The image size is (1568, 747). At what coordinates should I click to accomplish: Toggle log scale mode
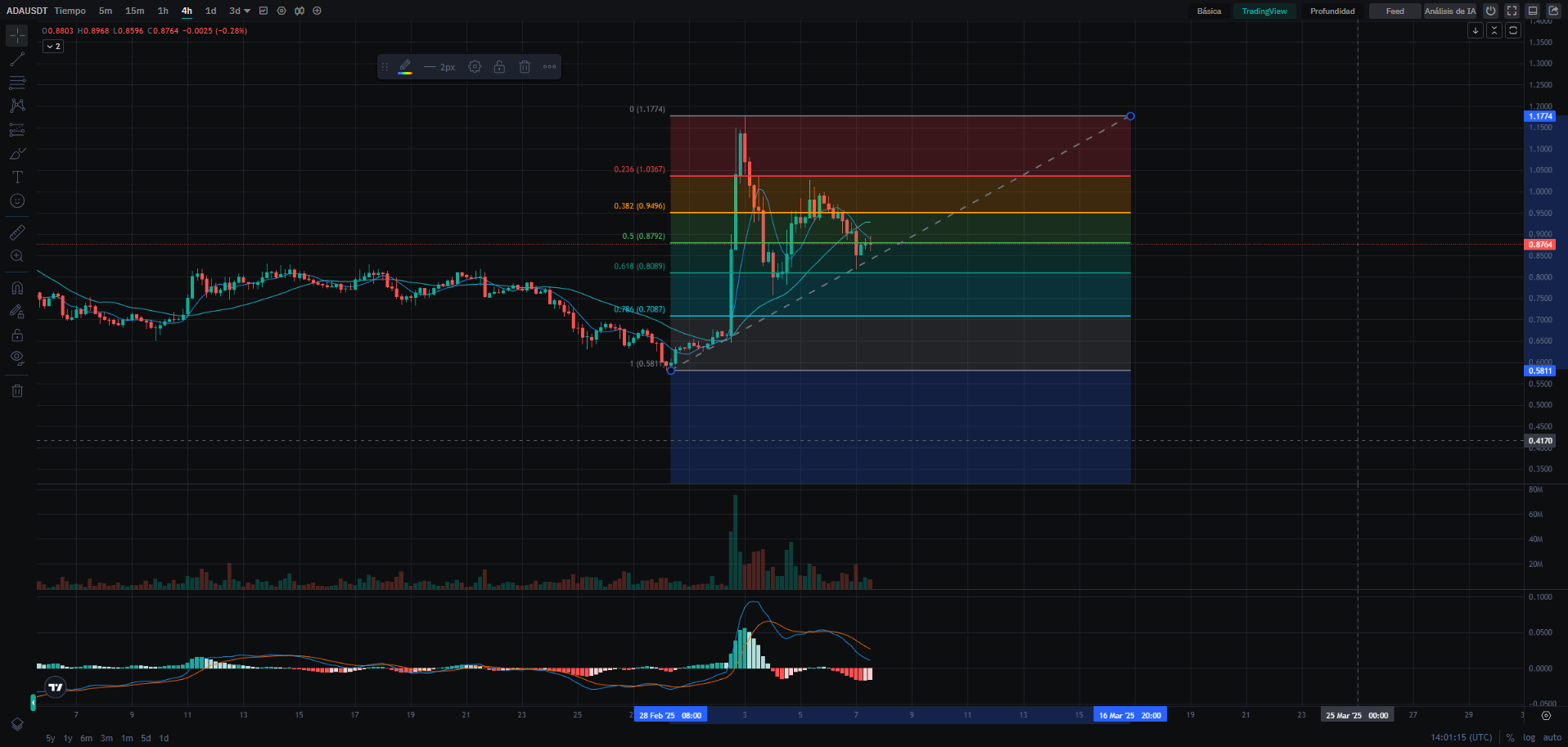click(1529, 738)
